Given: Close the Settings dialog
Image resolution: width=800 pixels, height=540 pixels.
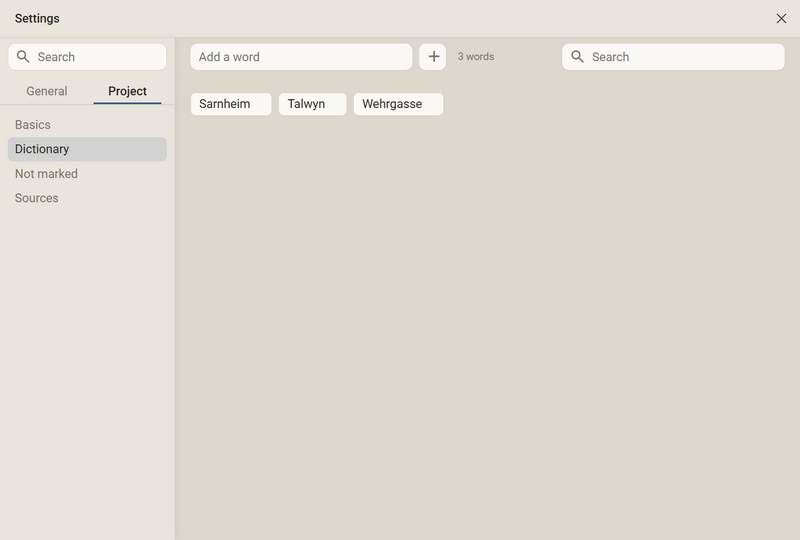Looking at the screenshot, I should pyautogui.click(x=781, y=18).
